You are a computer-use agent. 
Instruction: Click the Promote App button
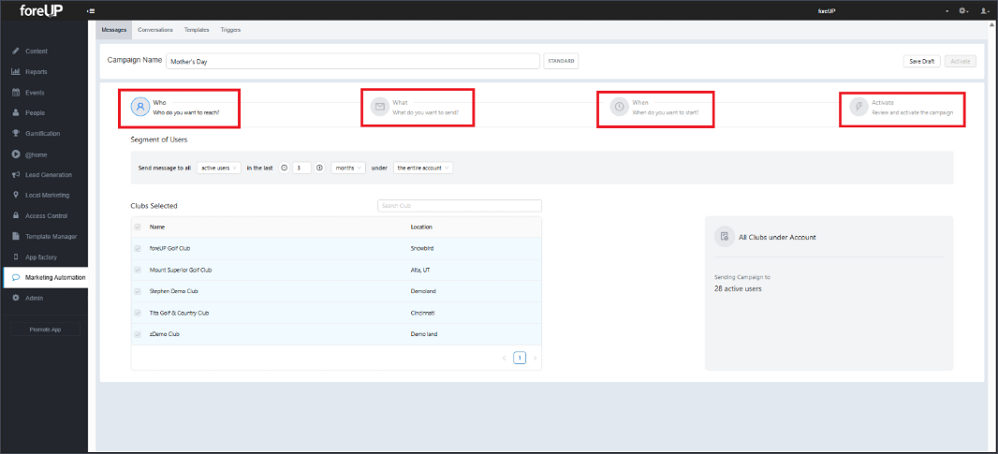tap(45, 329)
